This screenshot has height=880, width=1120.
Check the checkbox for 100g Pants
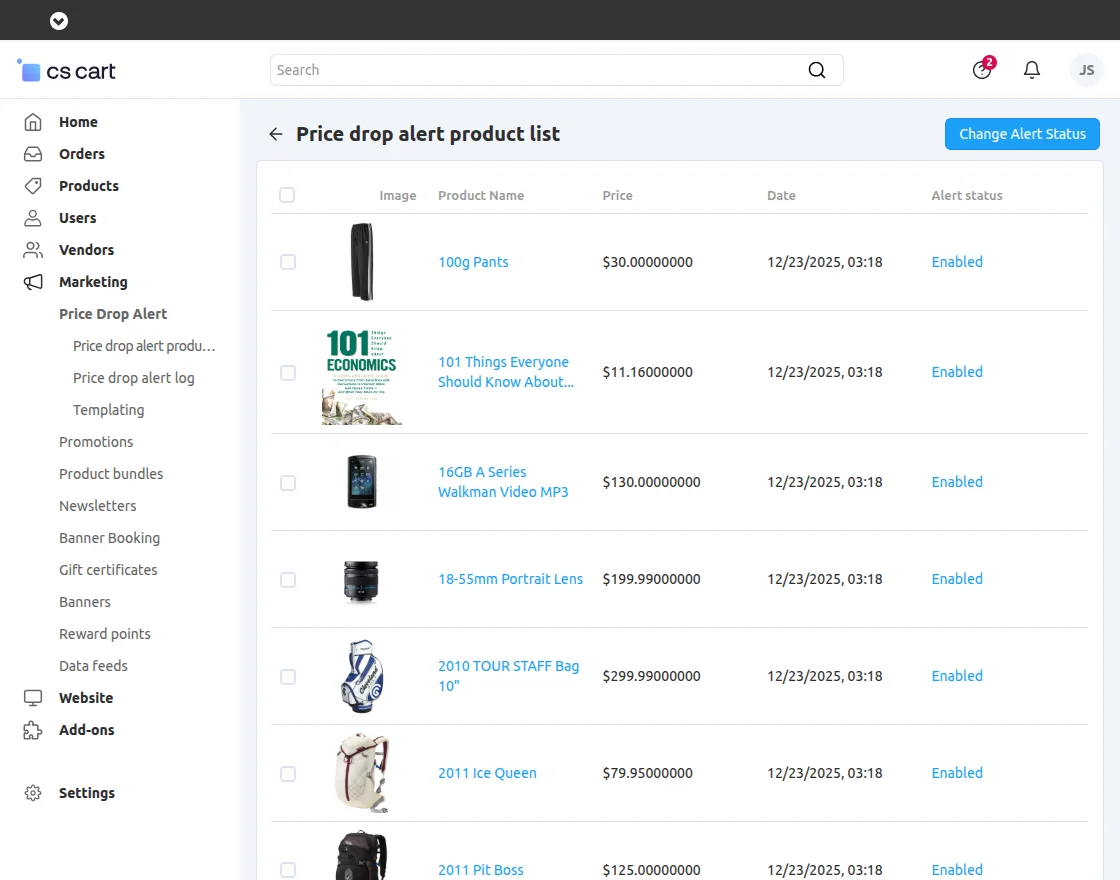click(x=288, y=262)
